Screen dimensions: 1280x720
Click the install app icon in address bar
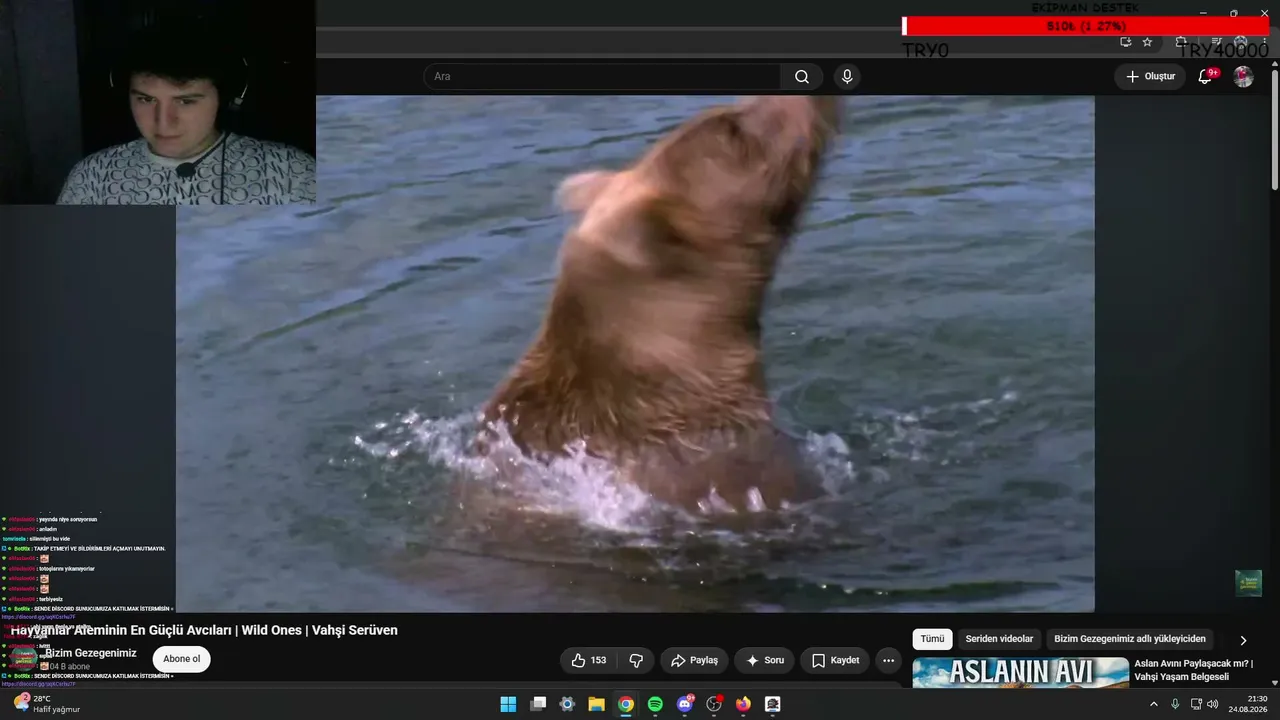click(x=1125, y=42)
